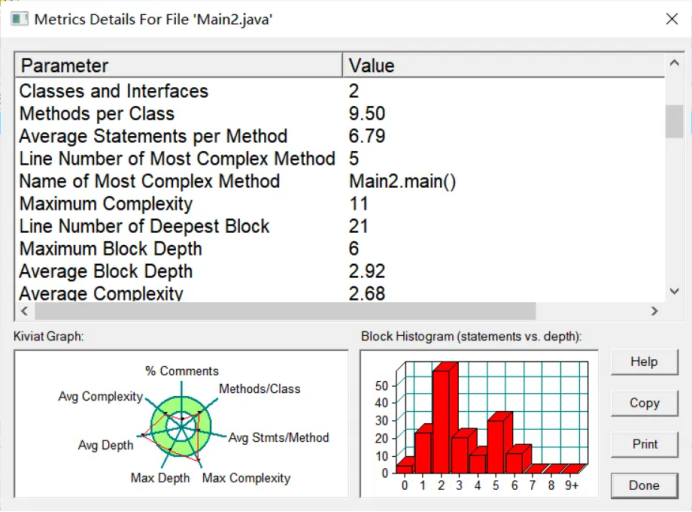Viewport: 692px width, 512px height.
Task: Click the vertical scrollbar down arrow
Action: [674, 291]
